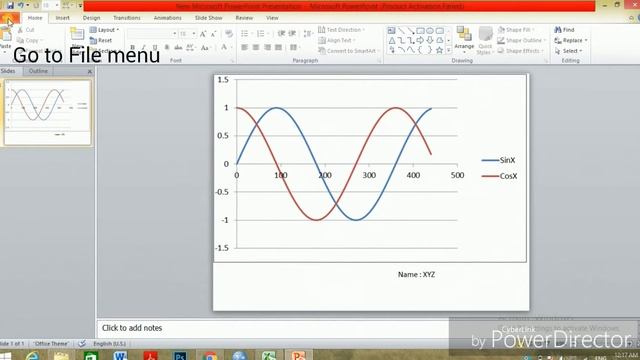Click the New Slide icon
The width and height of the screenshot is (640, 360).
click(77, 34)
